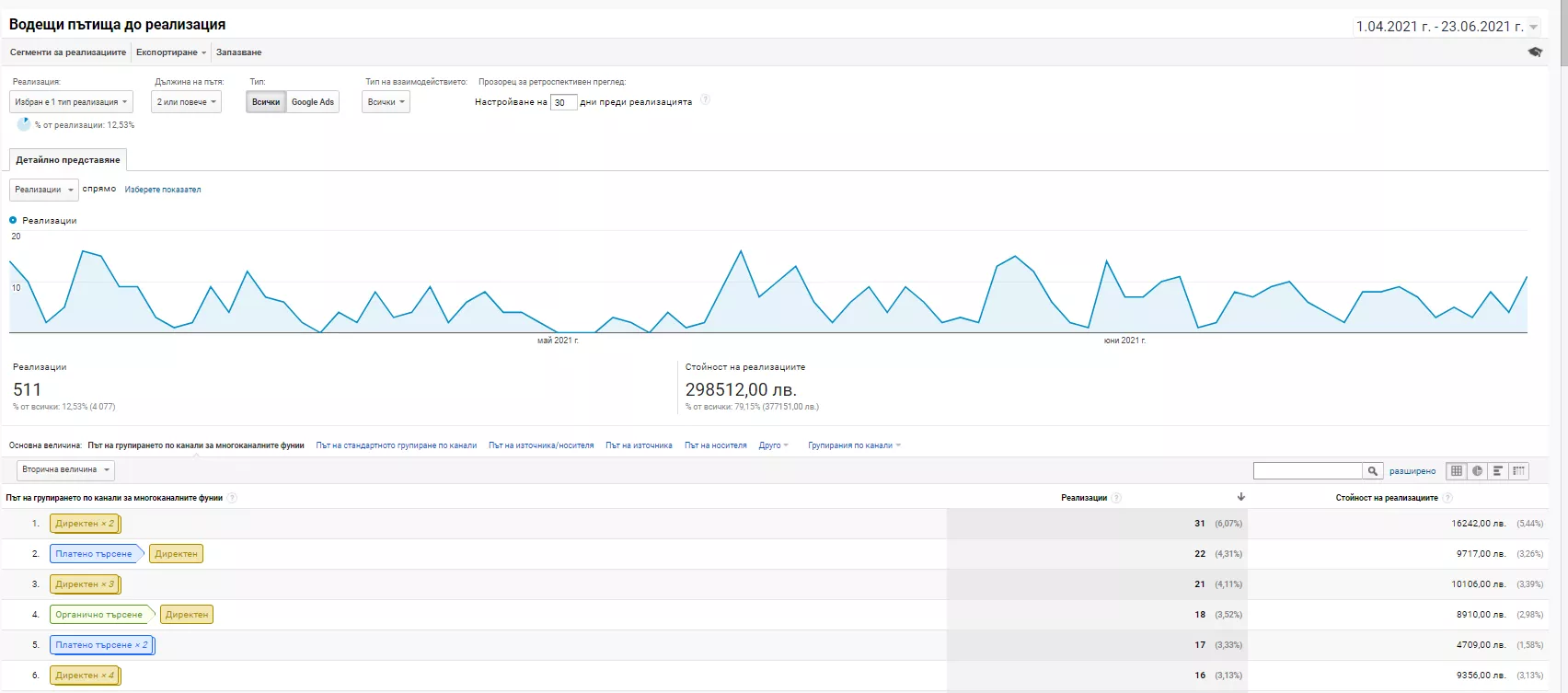Click help icon beside lookback window setting

tap(705, 99)
